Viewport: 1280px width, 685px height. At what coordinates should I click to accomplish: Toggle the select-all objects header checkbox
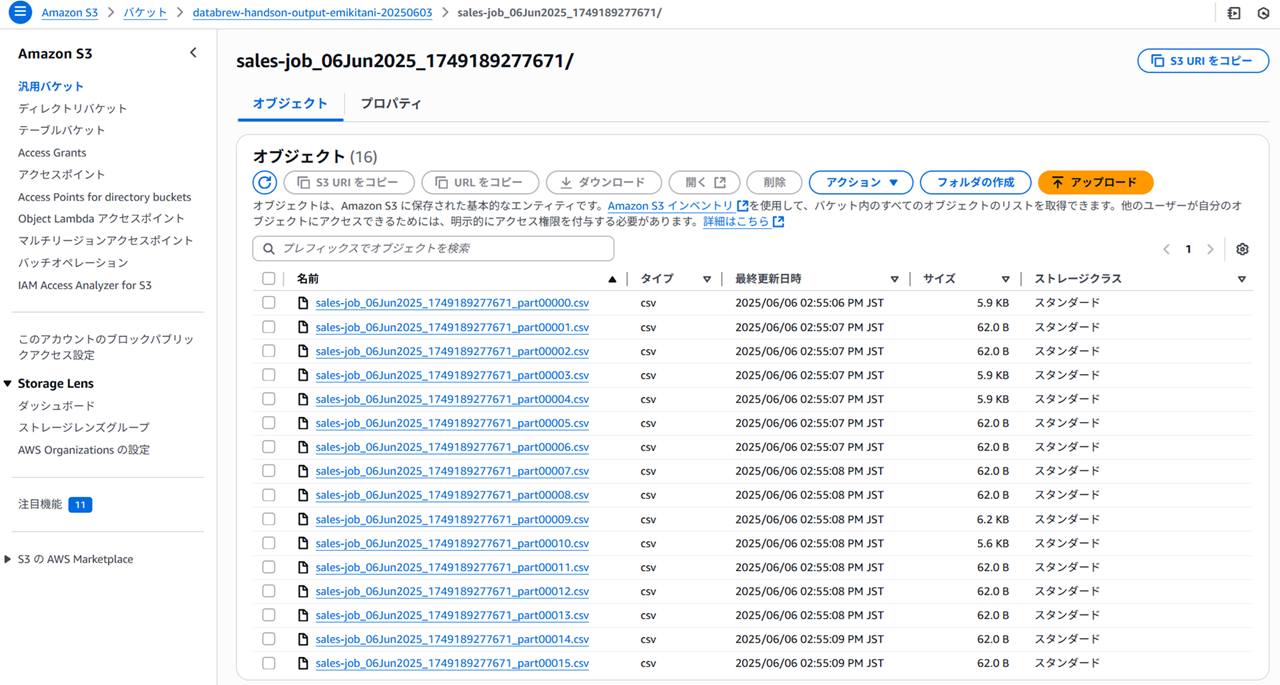268,279
